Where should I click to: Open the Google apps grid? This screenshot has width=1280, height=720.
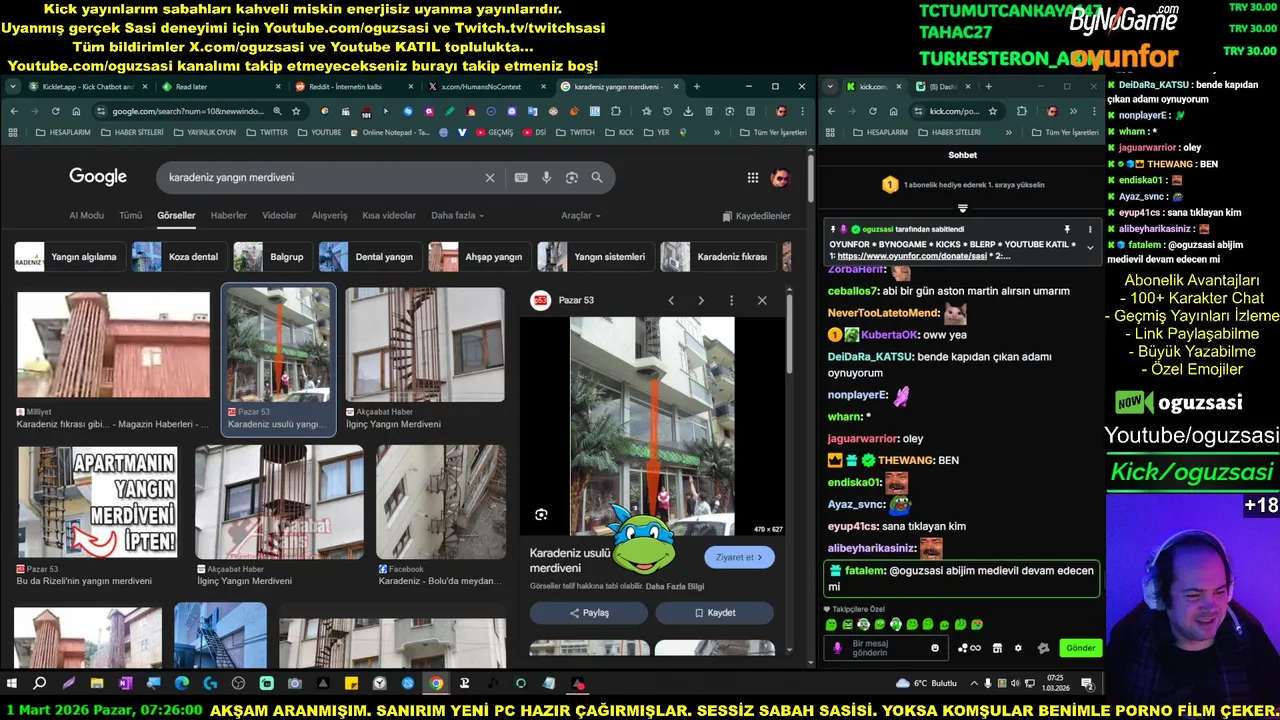point(753,178)
